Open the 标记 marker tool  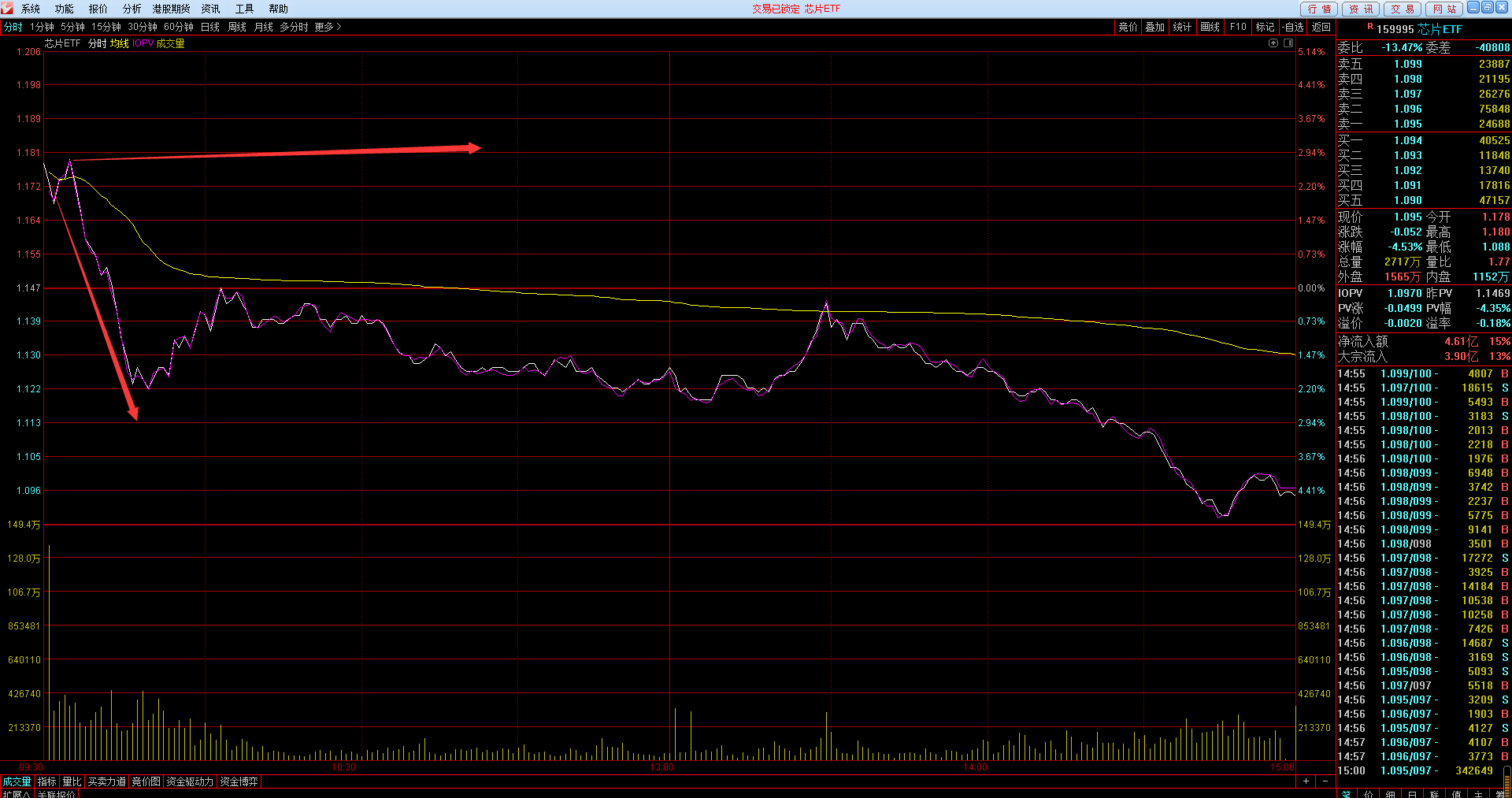pos(1265,27)
